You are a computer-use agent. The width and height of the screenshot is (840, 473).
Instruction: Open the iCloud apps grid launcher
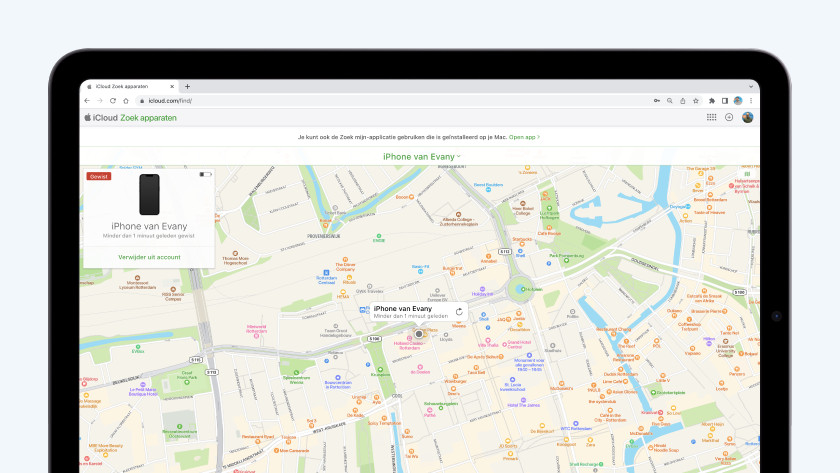point(711,117)
